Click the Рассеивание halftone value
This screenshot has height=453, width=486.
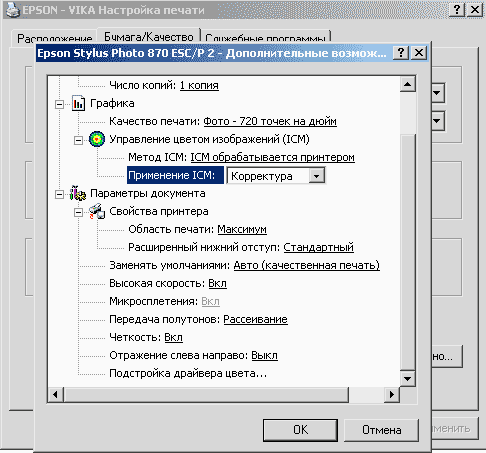click(x=255, y=319)
